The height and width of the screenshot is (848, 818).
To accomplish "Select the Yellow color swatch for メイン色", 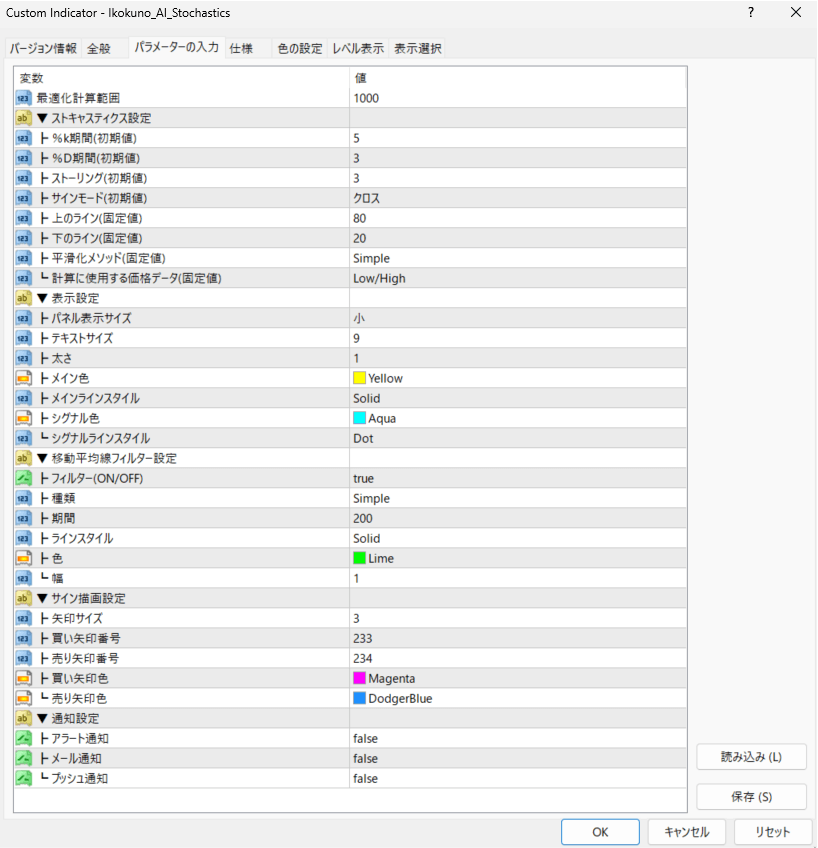I will (359, 378).
